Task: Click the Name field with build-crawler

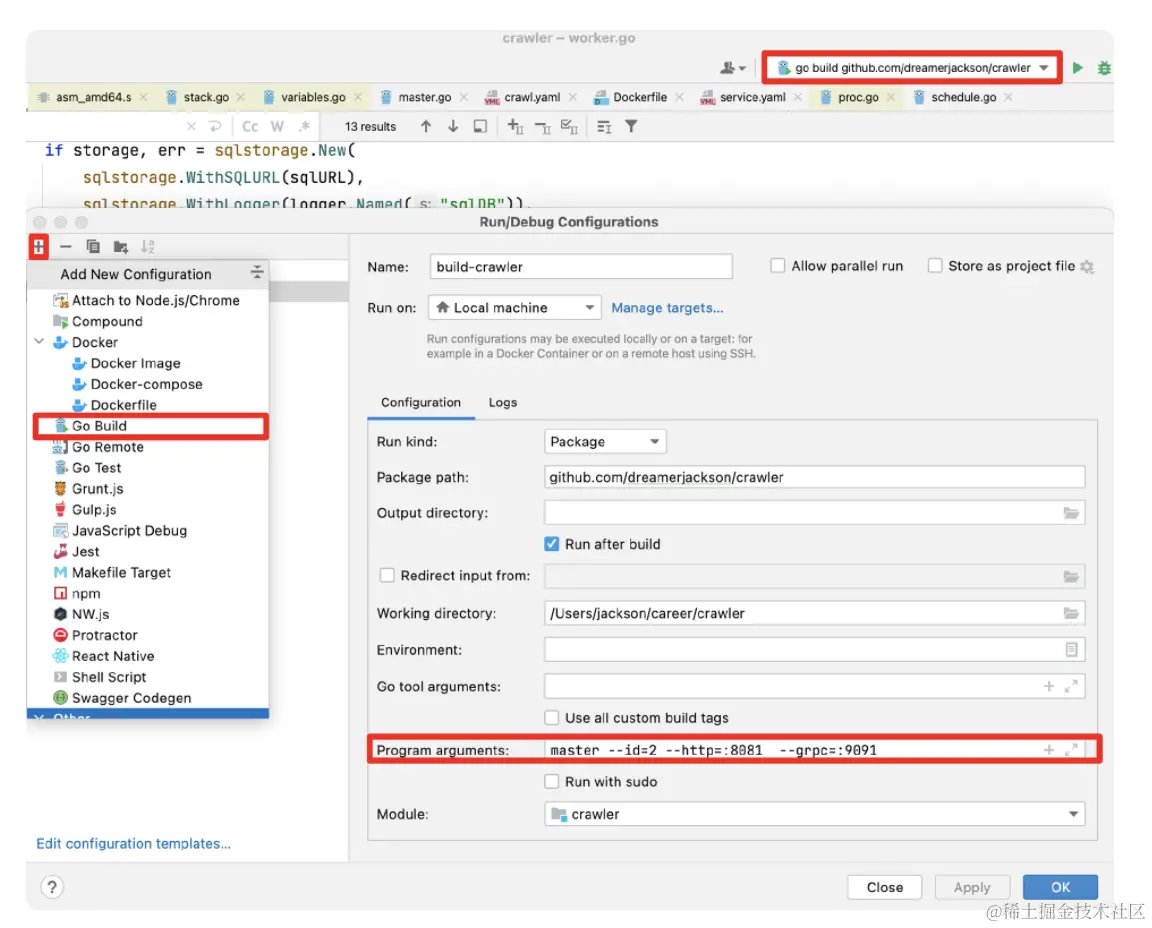Action: click(581, 267)
